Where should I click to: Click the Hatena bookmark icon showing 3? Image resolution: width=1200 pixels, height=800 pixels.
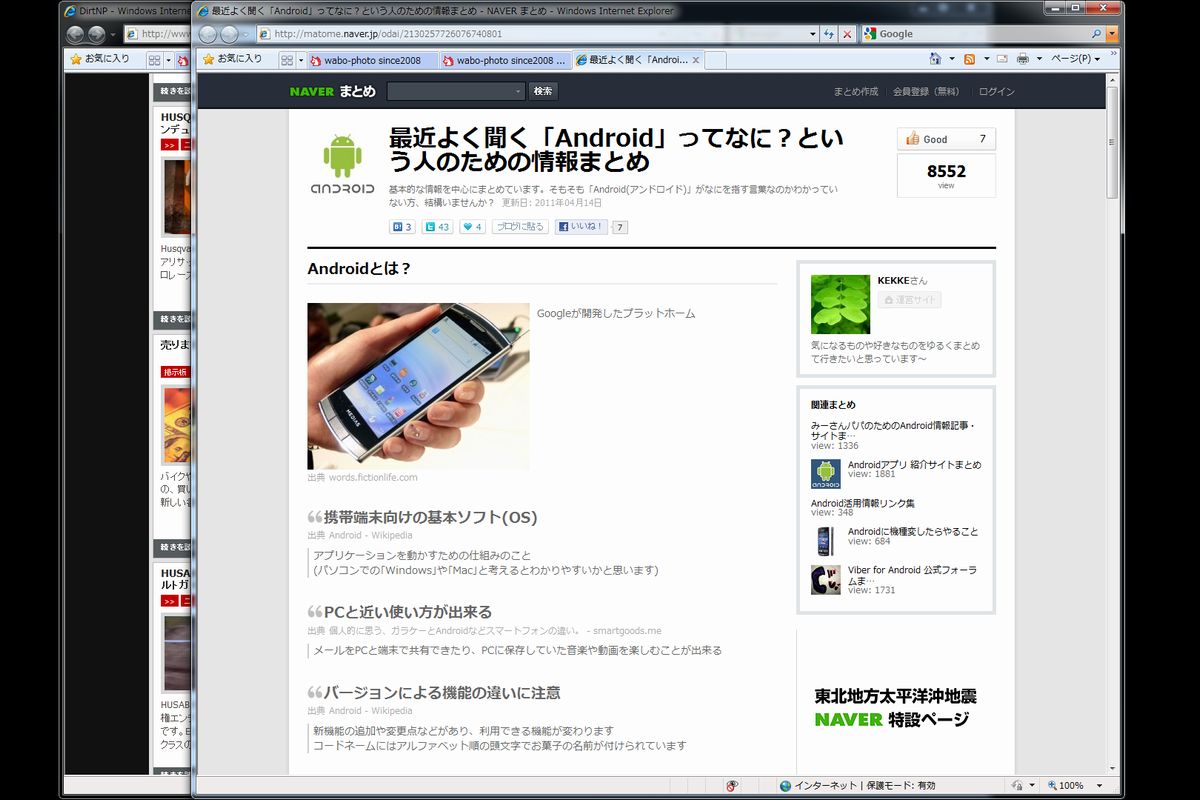tap(402, 227)
